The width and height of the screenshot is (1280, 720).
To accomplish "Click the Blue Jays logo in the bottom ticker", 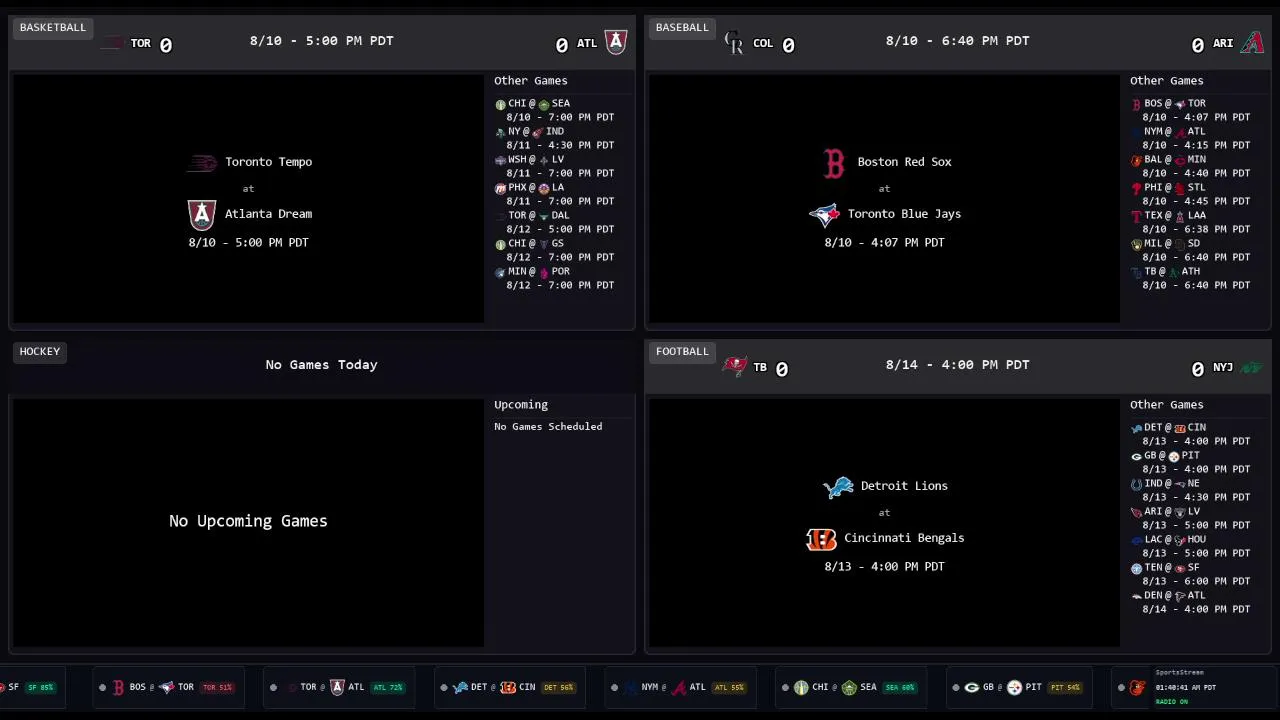I will point(167,688).
